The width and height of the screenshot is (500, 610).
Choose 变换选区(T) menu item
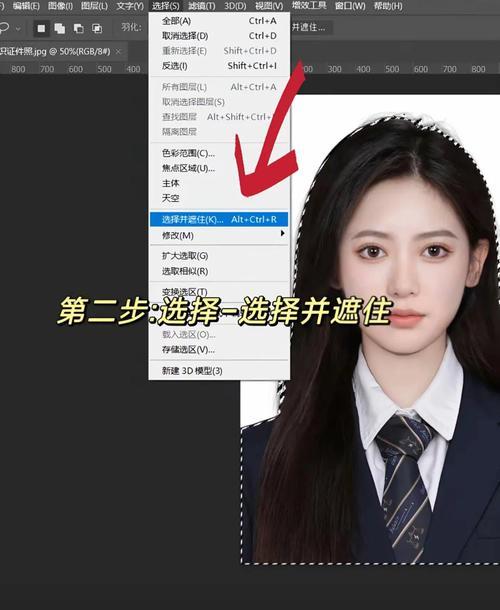[219, 291]
